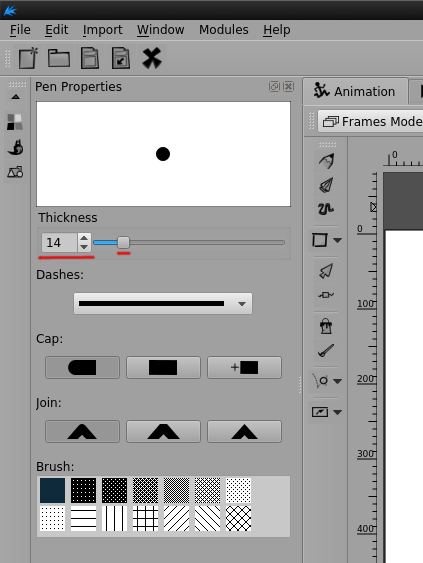Expand the rectangle shape tool arrow

(338, 240)
